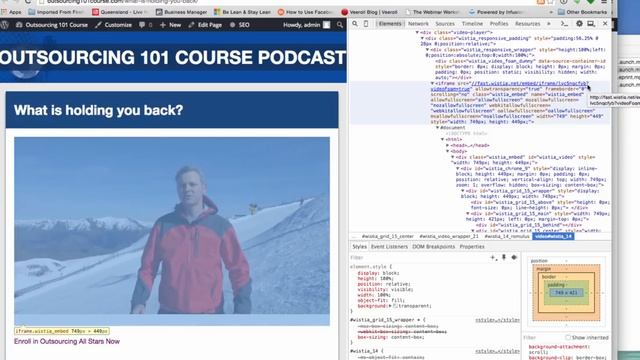The height and width of the screenshot is (360, 640).
Task: Select video#wistia_14 breadcrumb
Action: (x=553, y=236)
